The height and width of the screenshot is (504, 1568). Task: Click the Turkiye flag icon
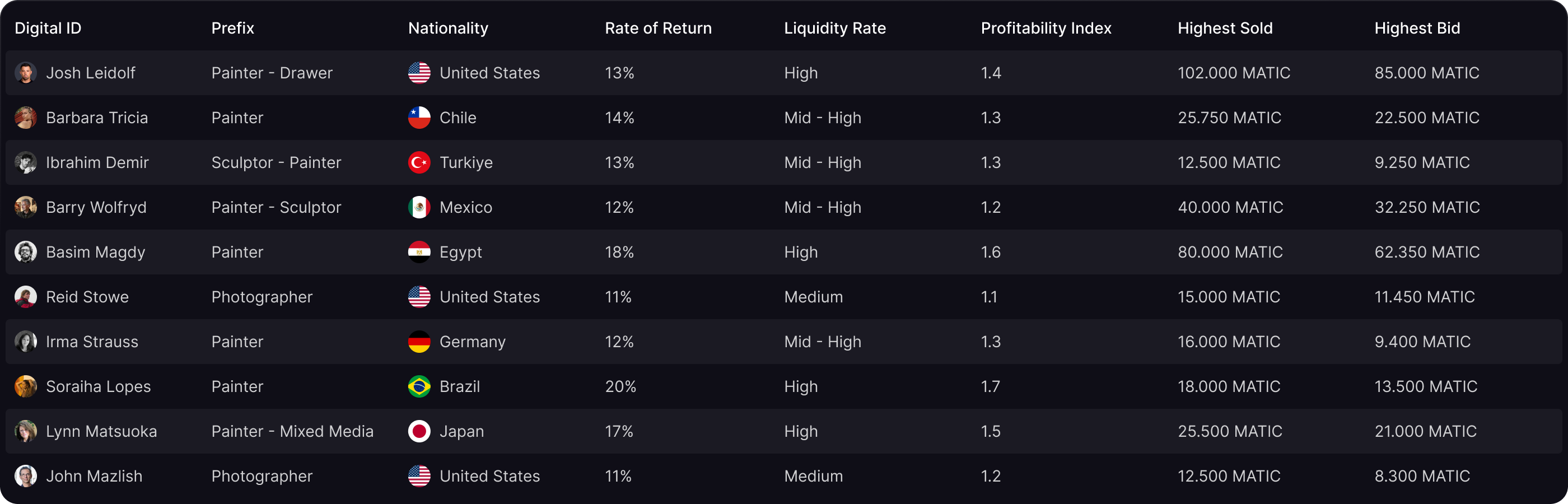(x=419, y=162)
